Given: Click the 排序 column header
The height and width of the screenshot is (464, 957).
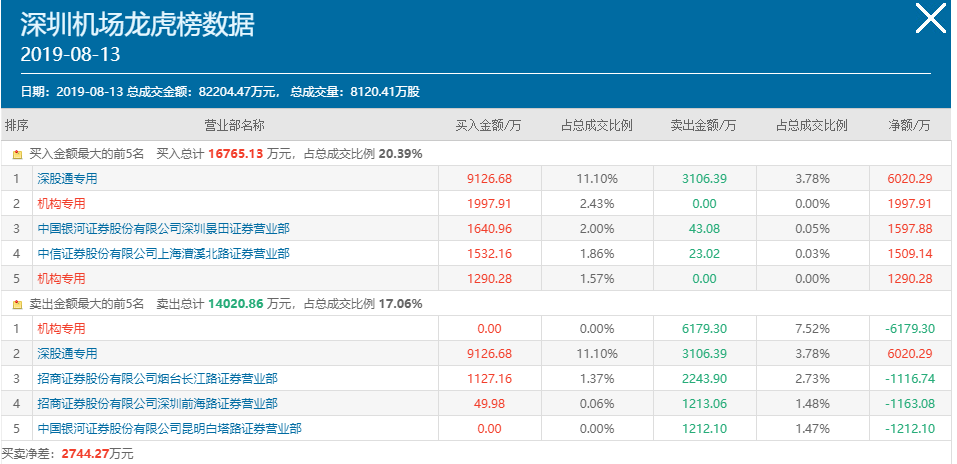Looking at the screenshot, I should [x=17, y=126].
